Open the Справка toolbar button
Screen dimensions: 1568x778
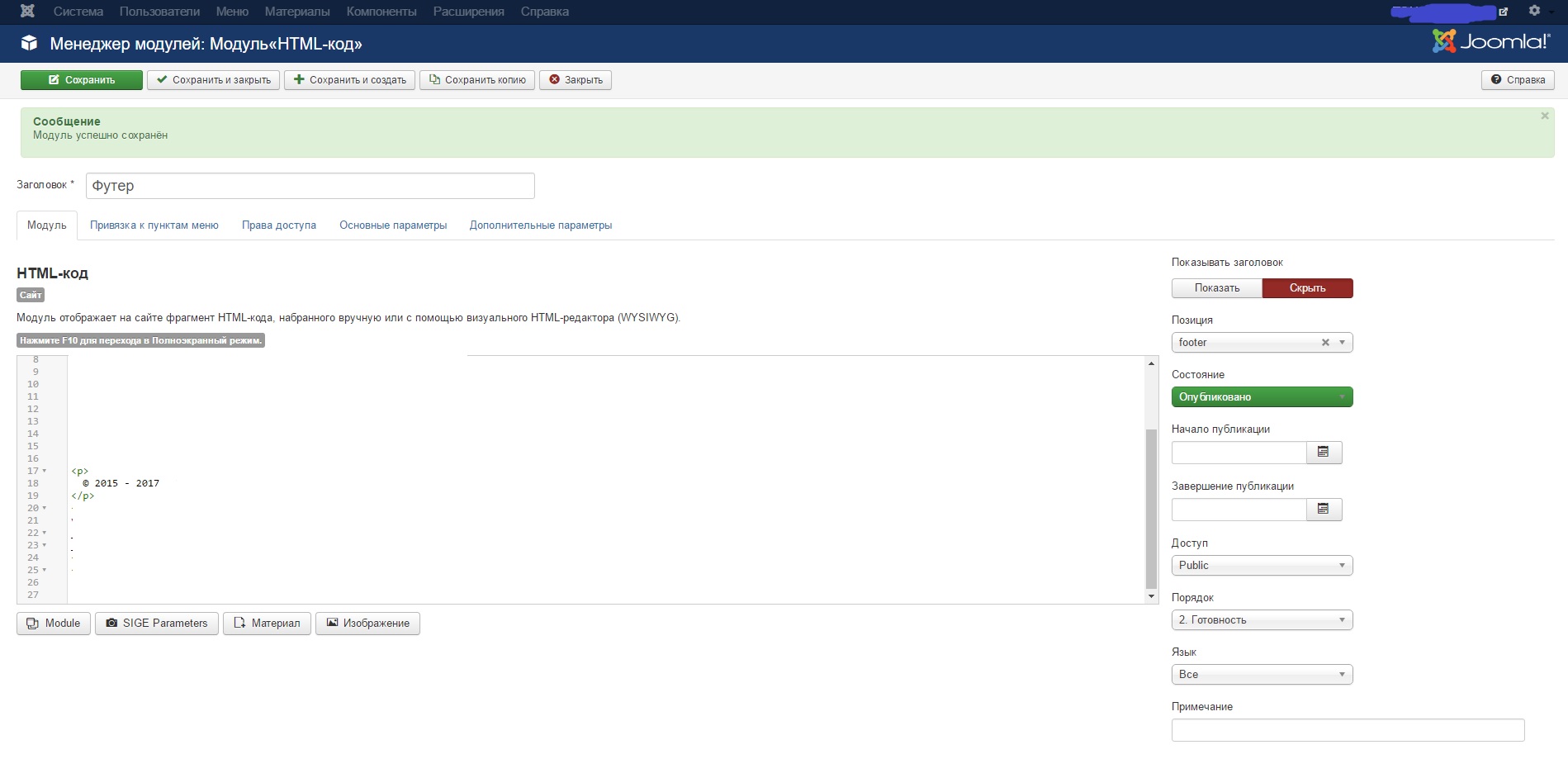coord(1518,80)
